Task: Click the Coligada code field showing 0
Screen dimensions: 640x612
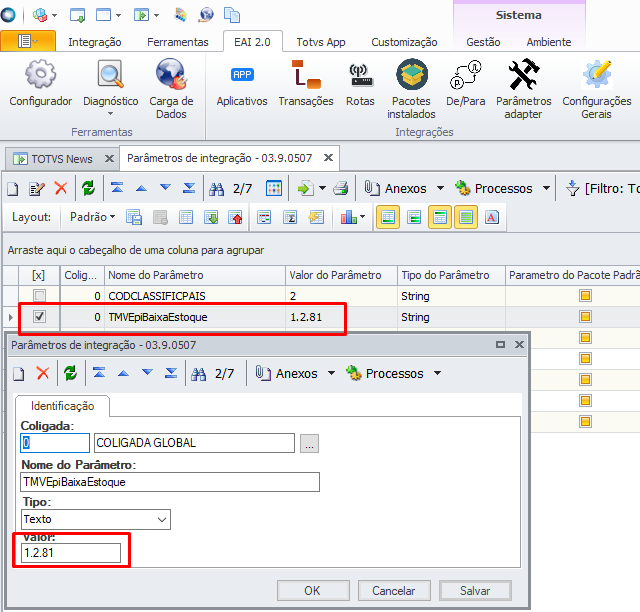Action: point(55,443)
